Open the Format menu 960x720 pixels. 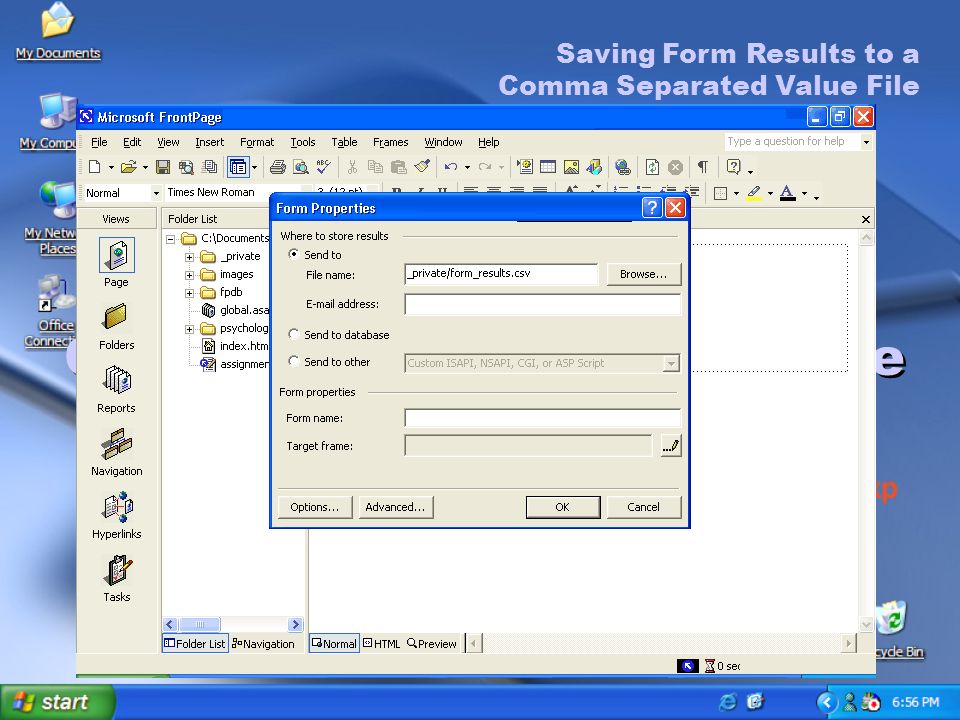coord(257,142)
